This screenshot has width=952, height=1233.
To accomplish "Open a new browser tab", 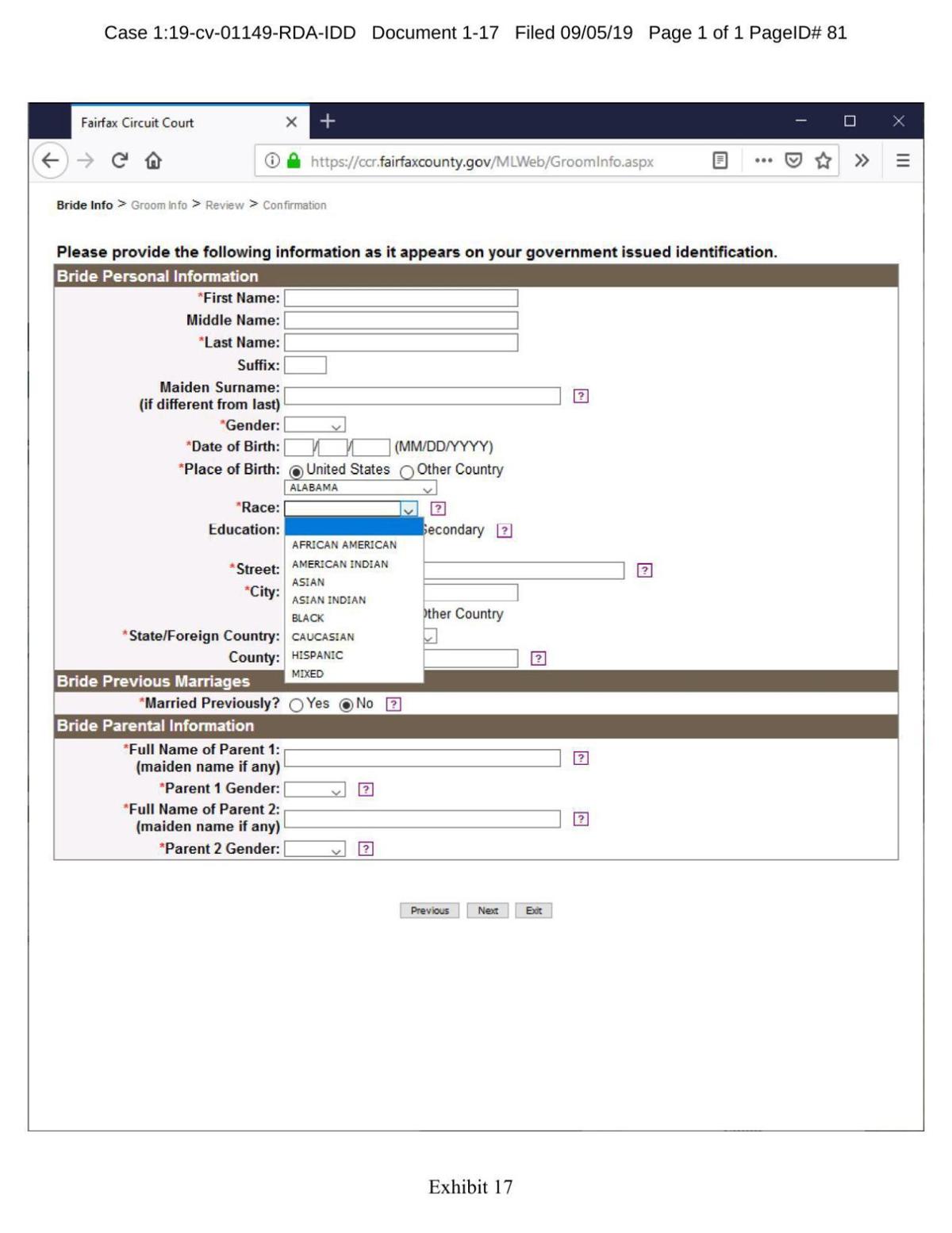I will coord(327,121).
